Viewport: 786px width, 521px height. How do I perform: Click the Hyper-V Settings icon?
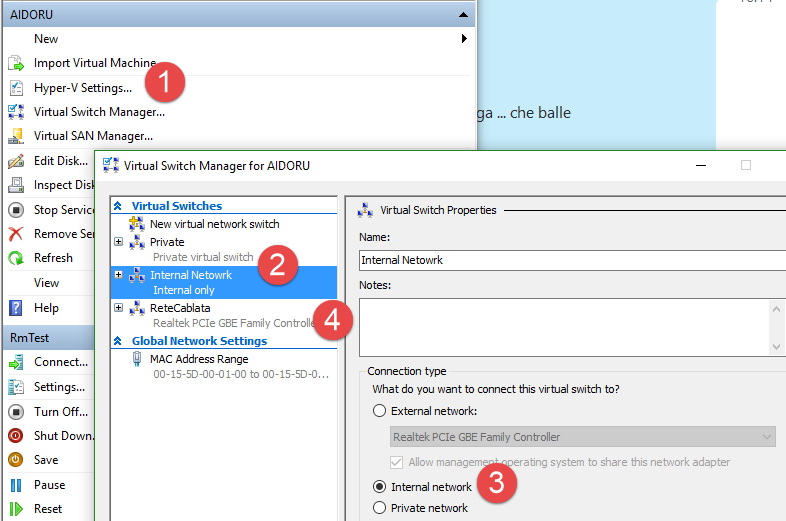pyautogui.click(x=16, y=88)
